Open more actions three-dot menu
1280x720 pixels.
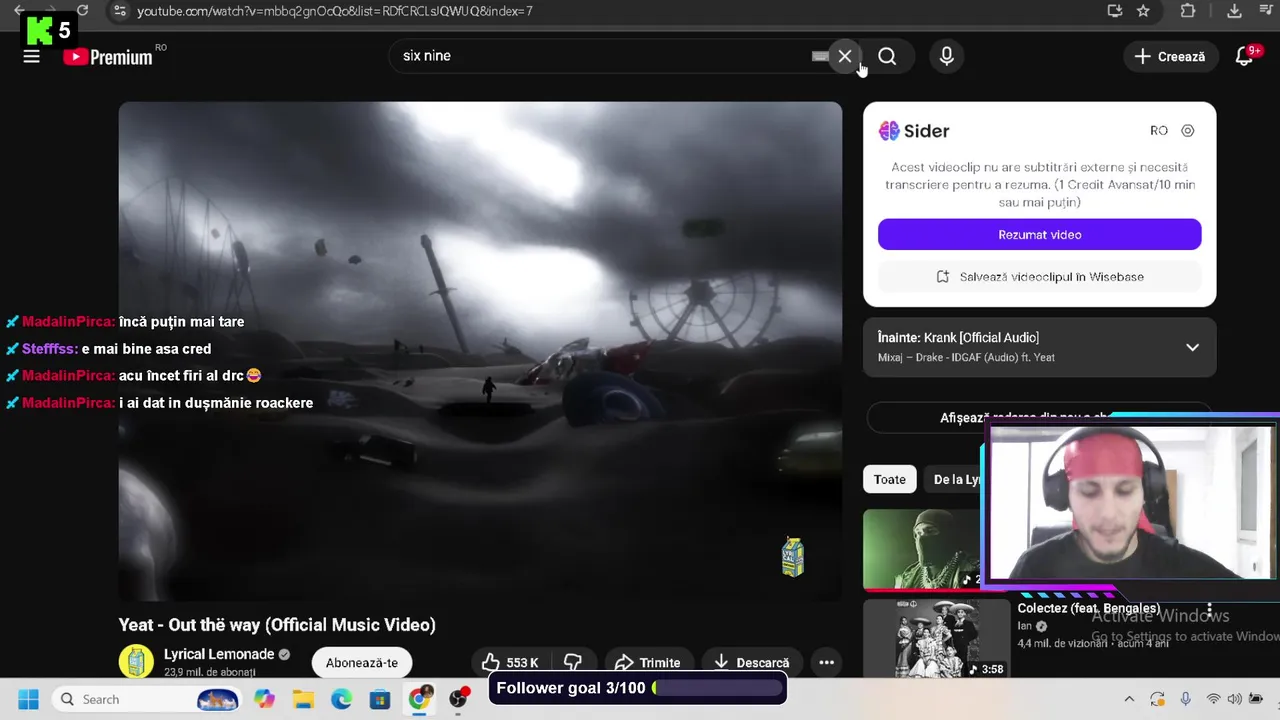tap(826, 662)
